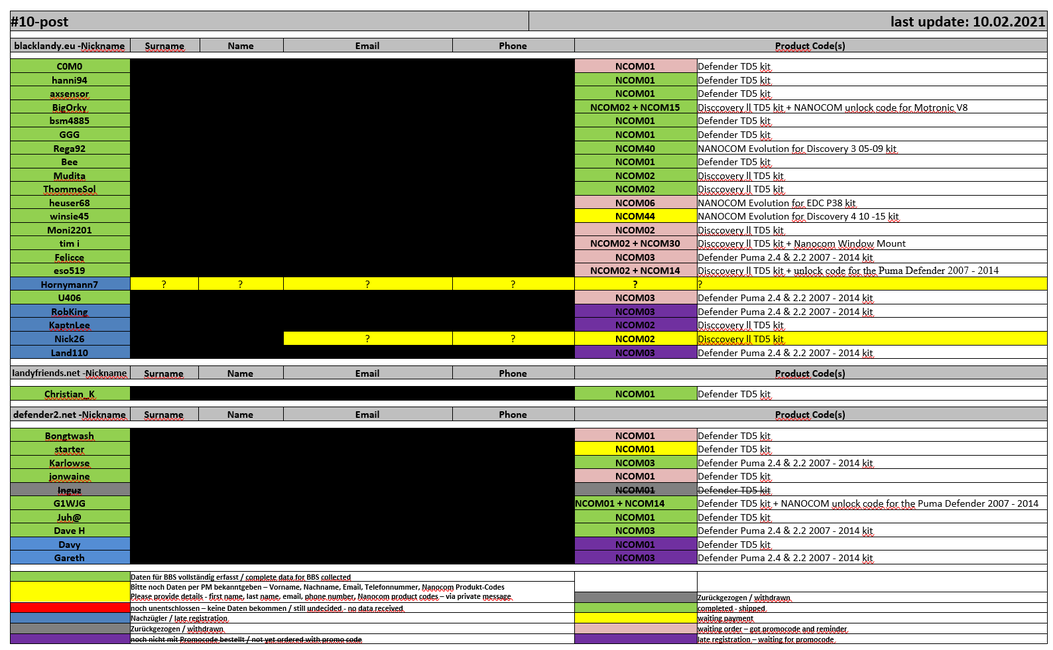Image resolution: width=1053 pixels, height=650 pixels.
Task: Select nickname cell Christian_K
Action: (70, 394)
